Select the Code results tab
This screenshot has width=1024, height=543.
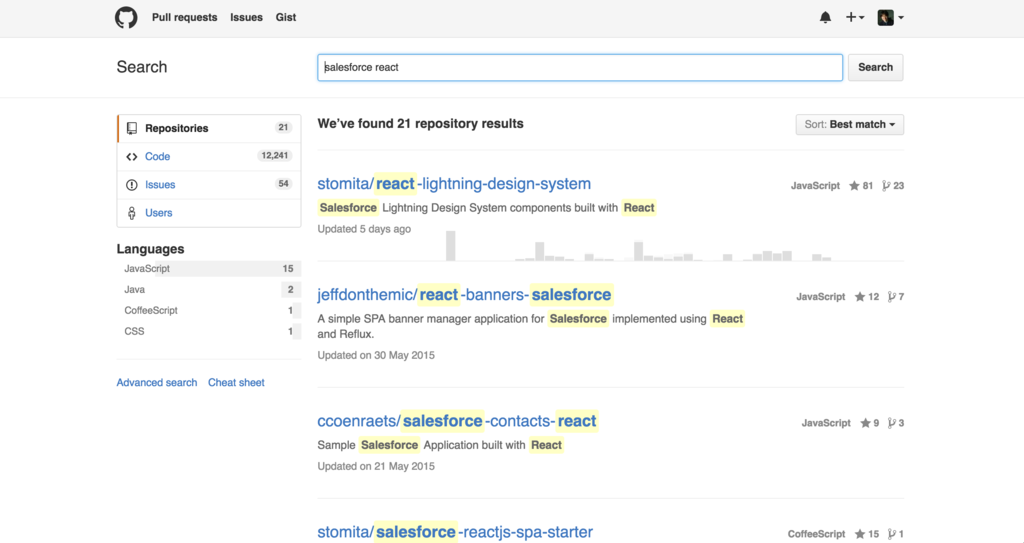[209, 156]
